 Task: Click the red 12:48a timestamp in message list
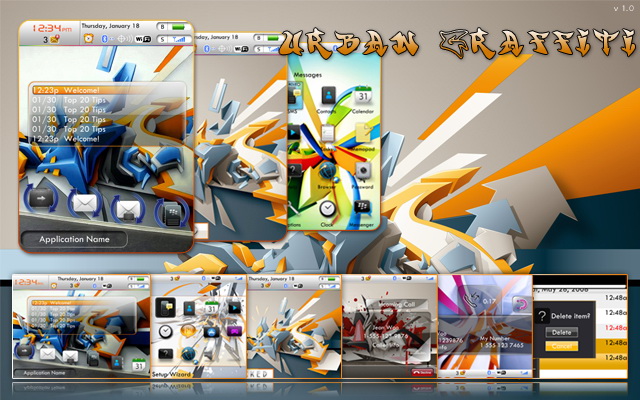[616, 328]
